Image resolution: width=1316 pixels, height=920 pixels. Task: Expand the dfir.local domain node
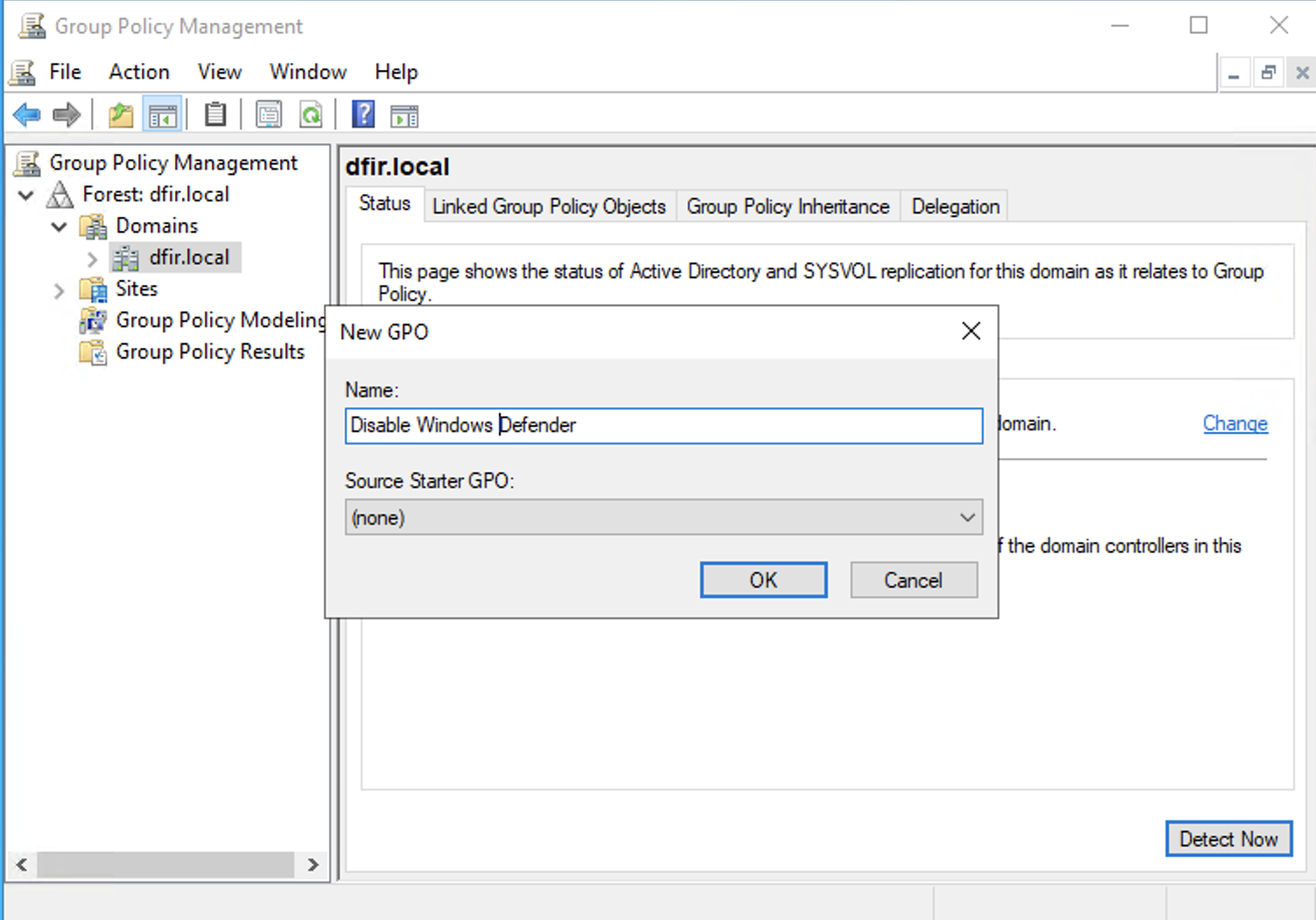click(x=92, y=258)
